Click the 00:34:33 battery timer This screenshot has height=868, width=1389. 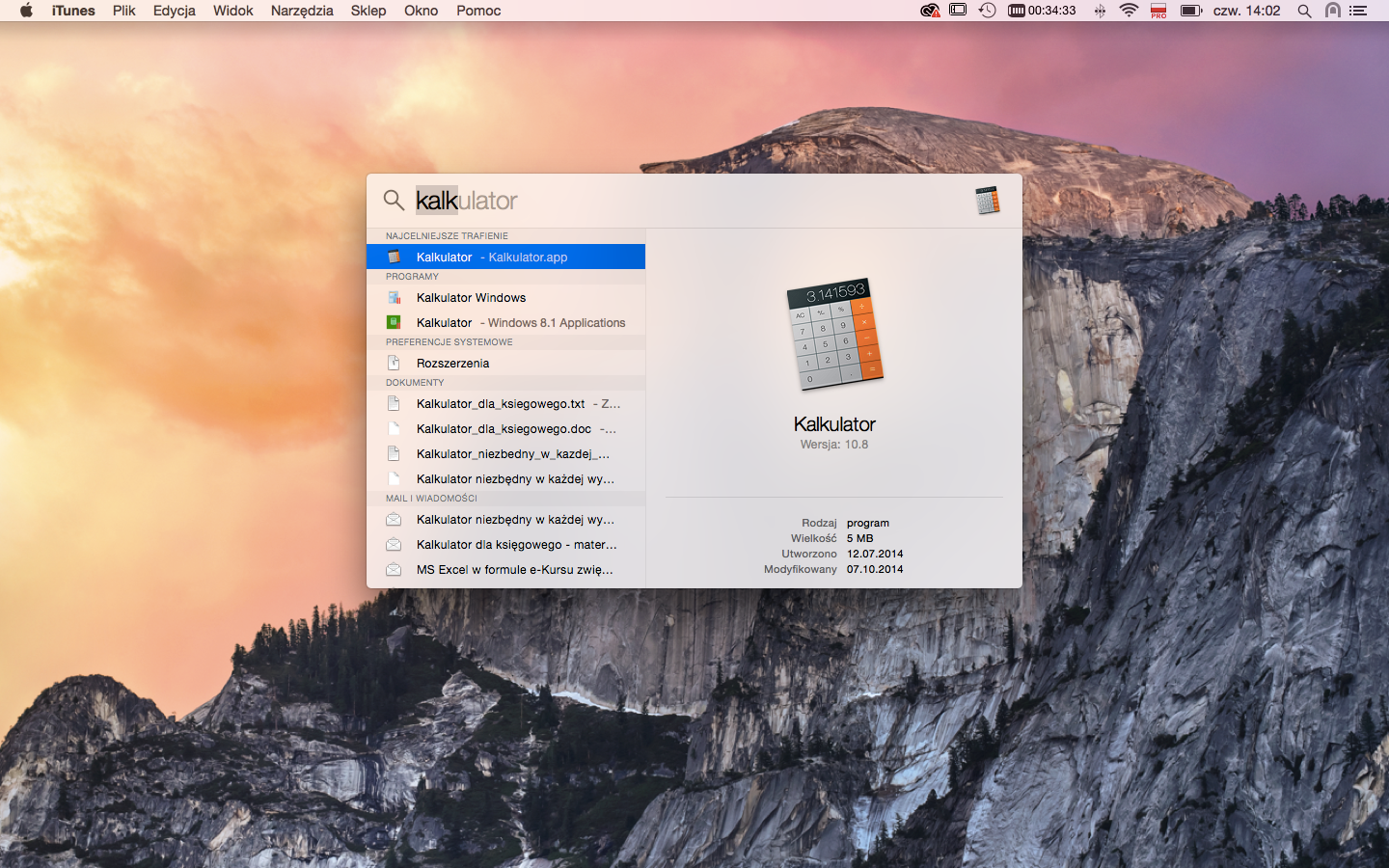coord(1042,11)
